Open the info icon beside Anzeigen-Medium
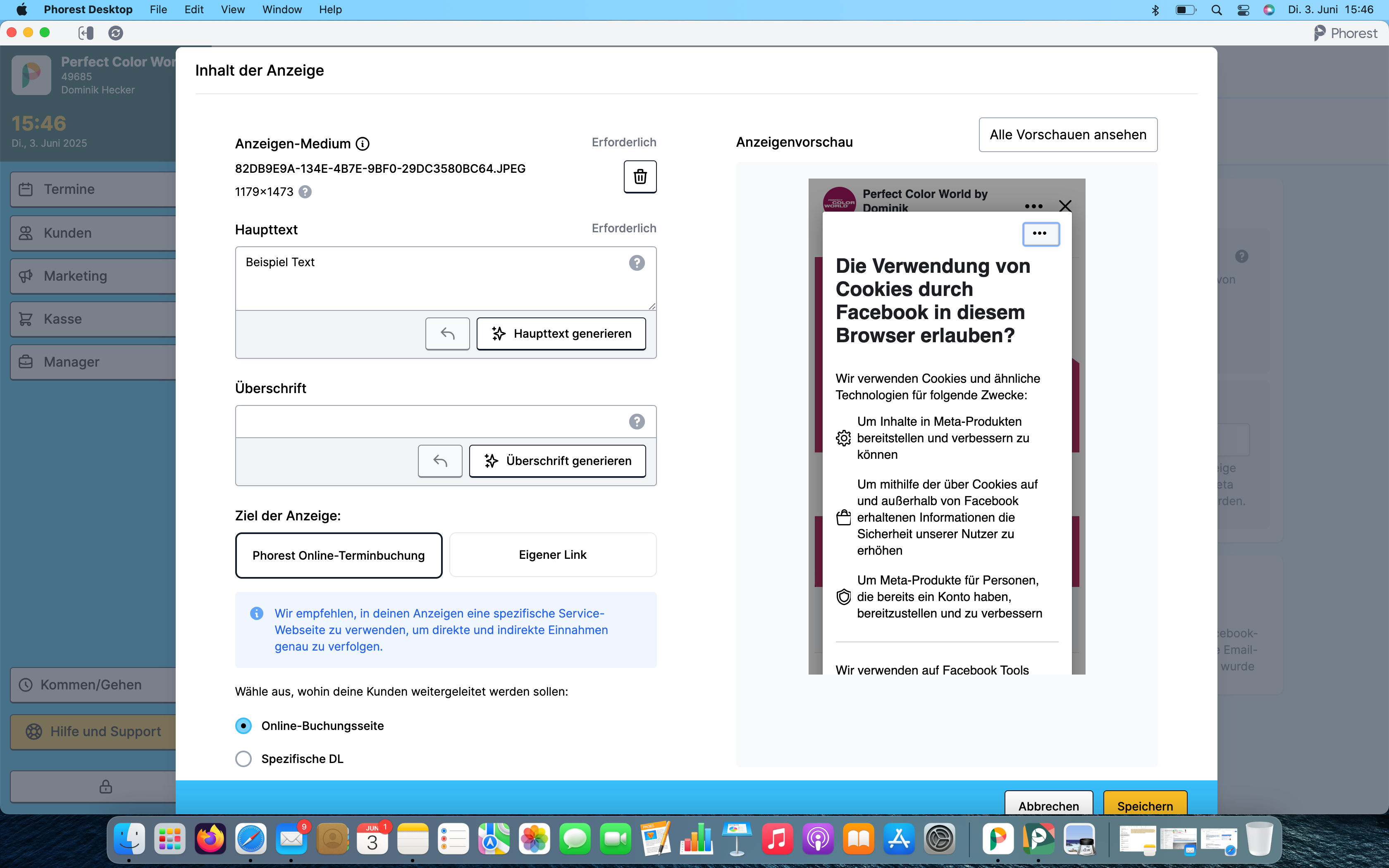The image size is (1389, 868). click(362, 143)
